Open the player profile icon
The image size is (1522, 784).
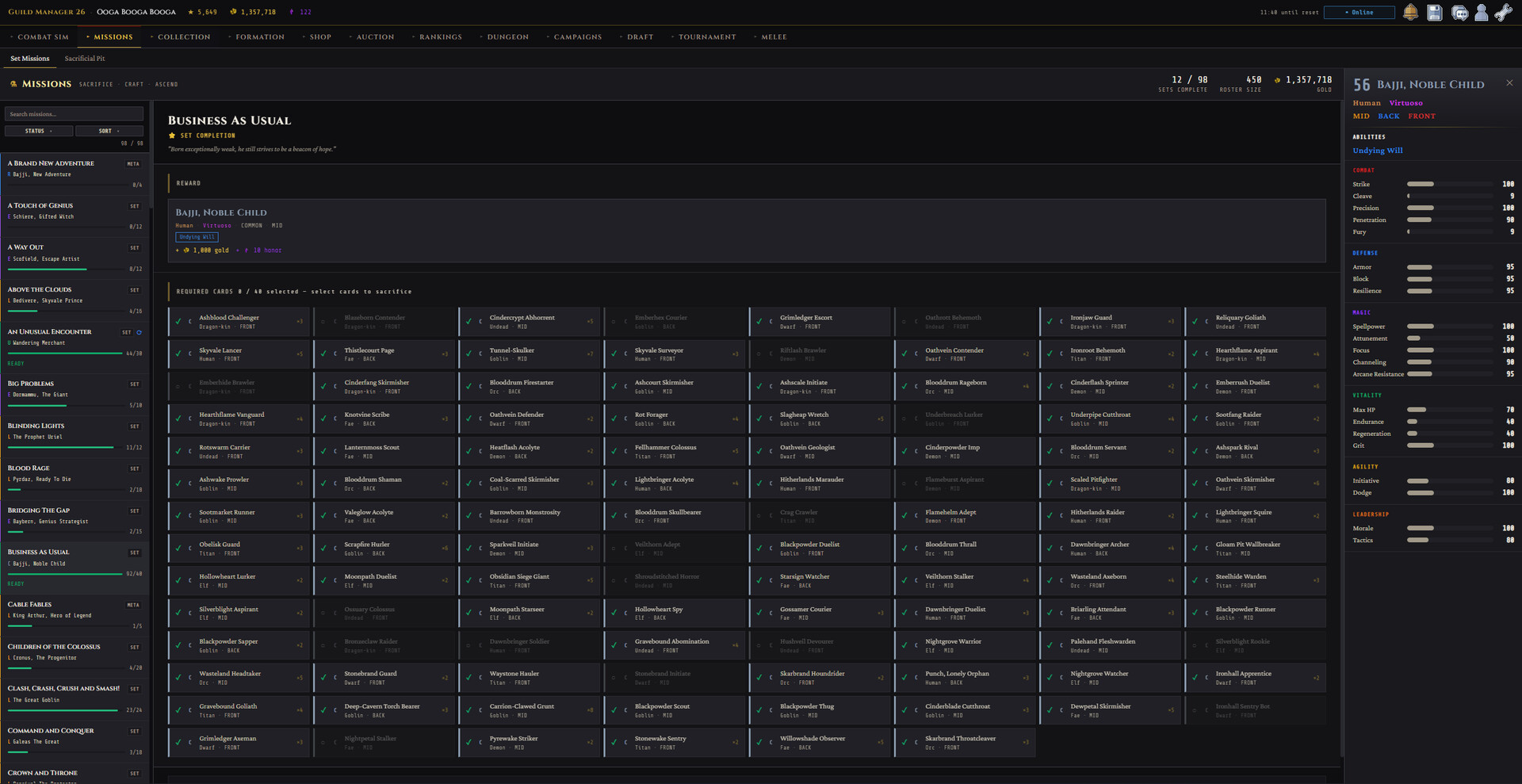point(1482,13)
